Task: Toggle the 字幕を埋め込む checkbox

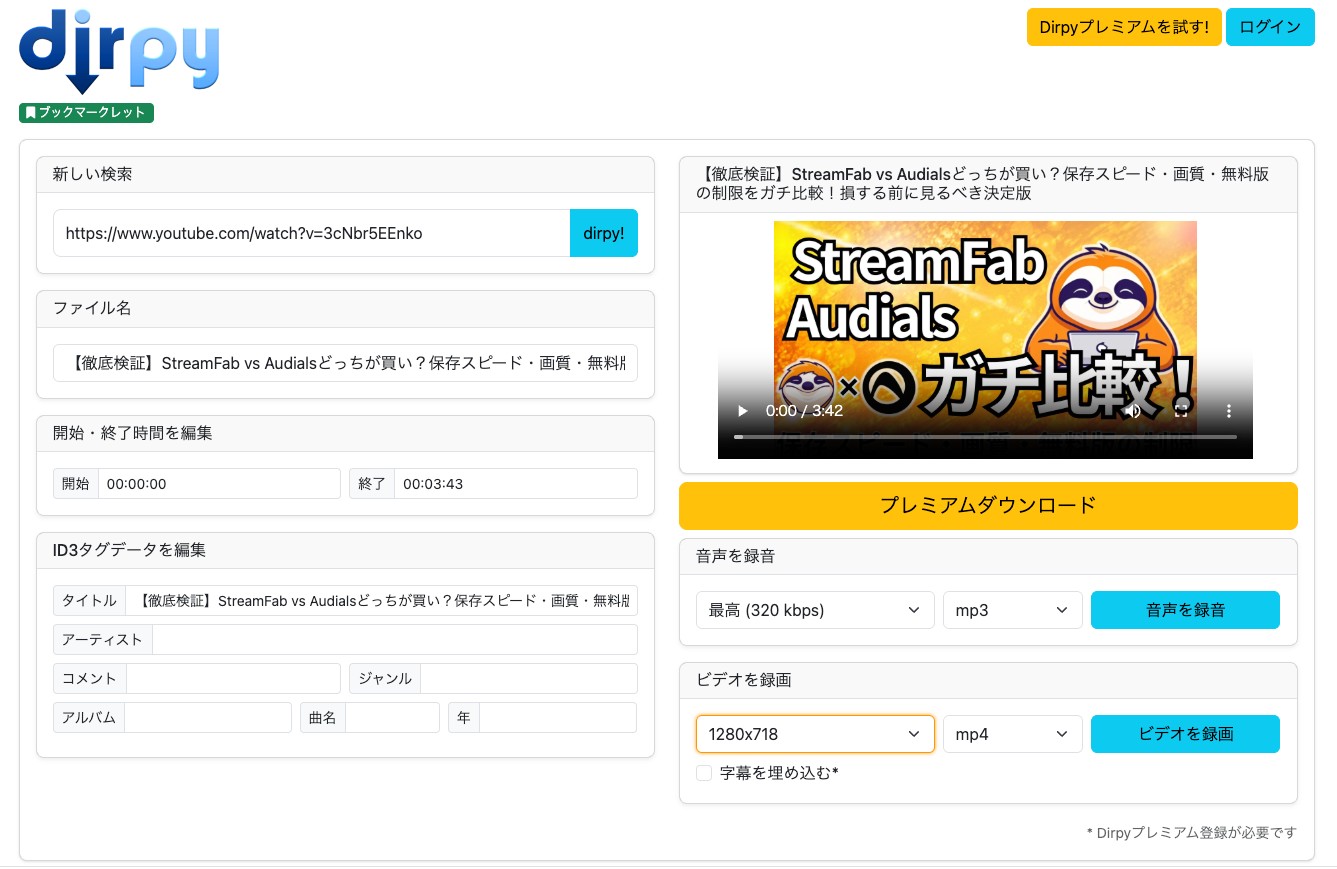Action: click(x=704, y=773)
